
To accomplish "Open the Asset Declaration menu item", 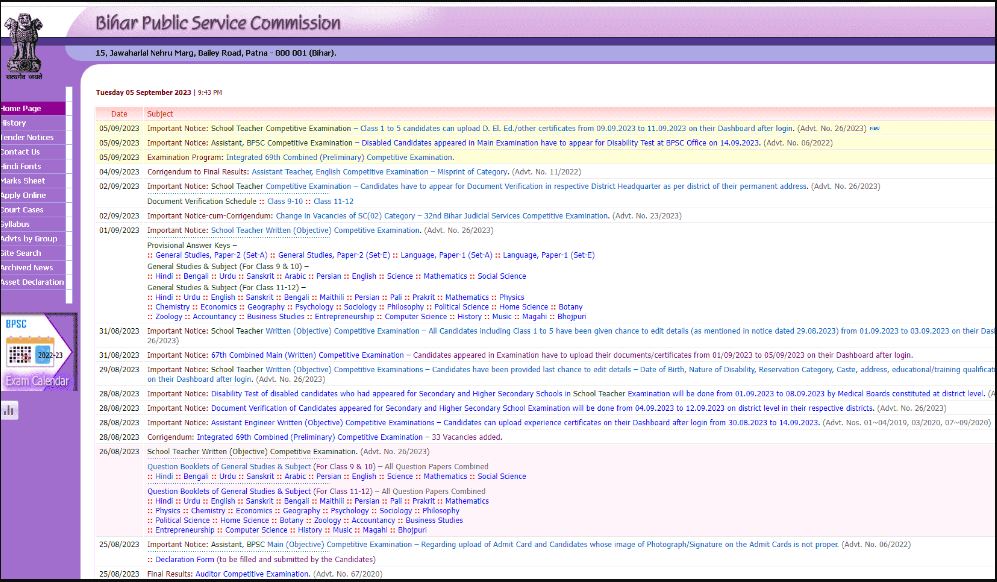I will point(32,282).
